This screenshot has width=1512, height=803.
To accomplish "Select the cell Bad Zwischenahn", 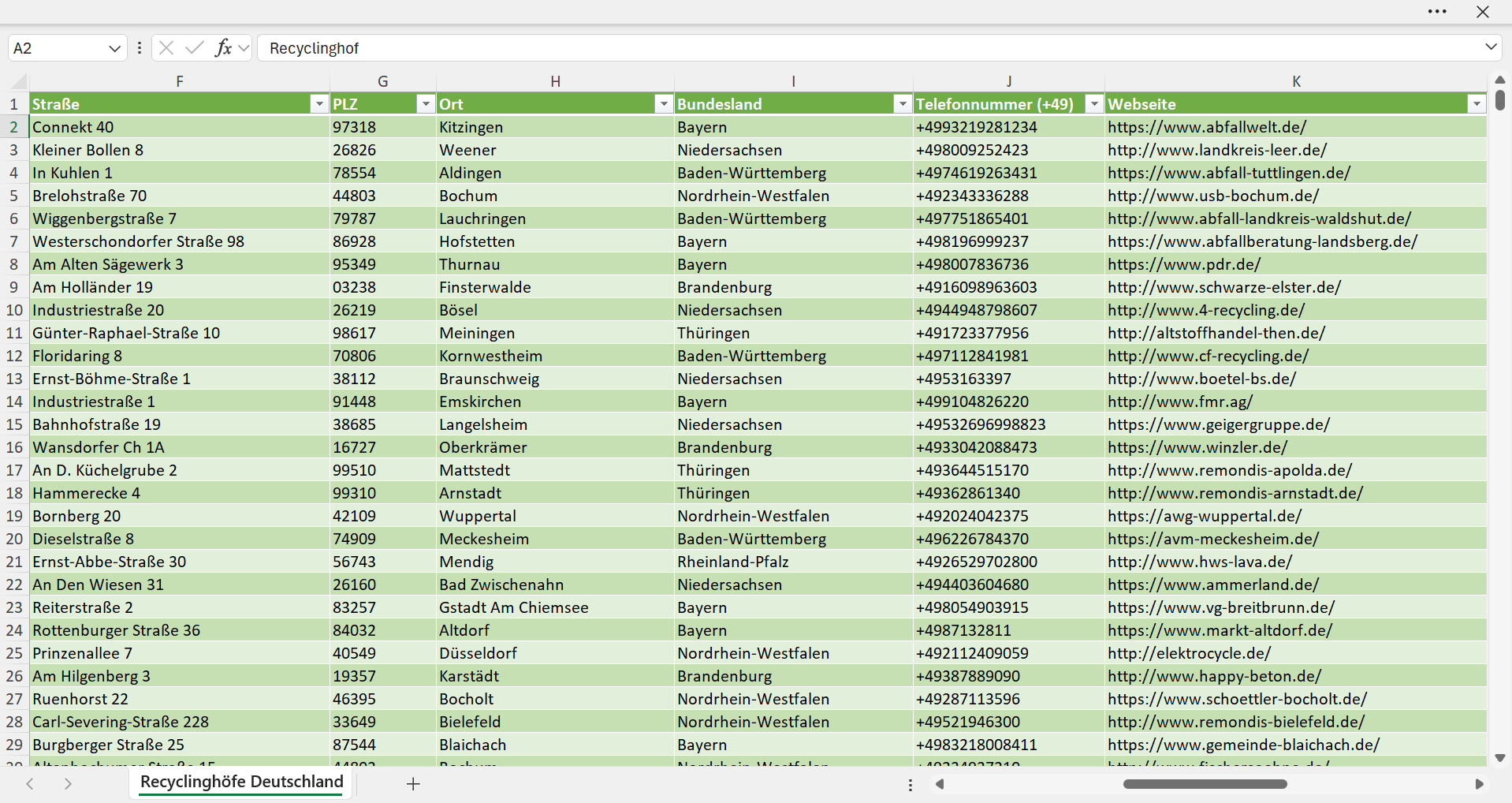I will click(555, 585).
